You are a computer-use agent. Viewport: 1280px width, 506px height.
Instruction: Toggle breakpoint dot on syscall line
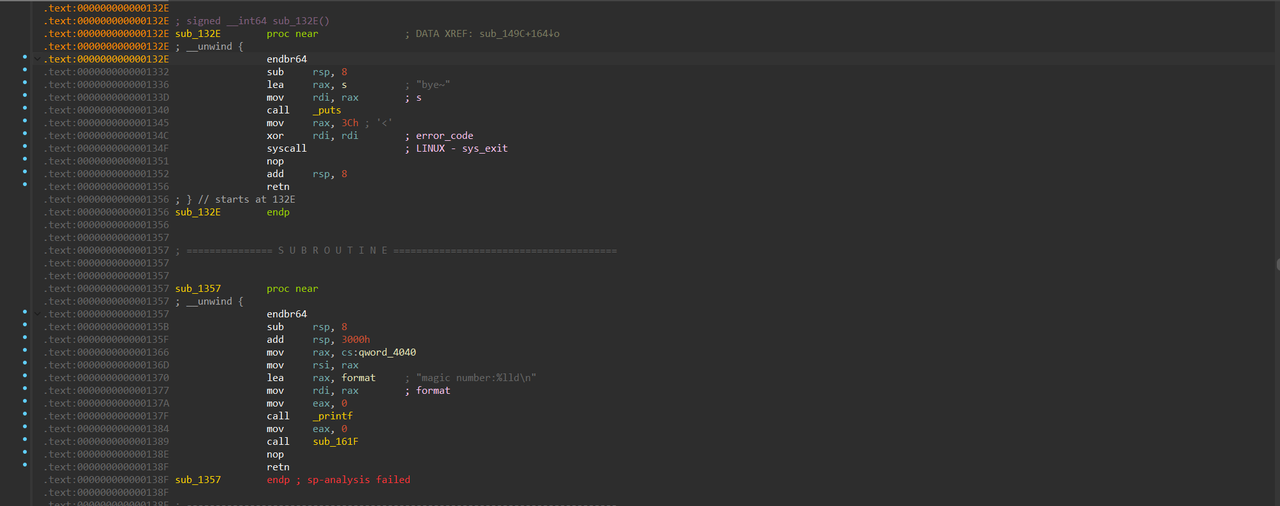click(x=24, y=148)
